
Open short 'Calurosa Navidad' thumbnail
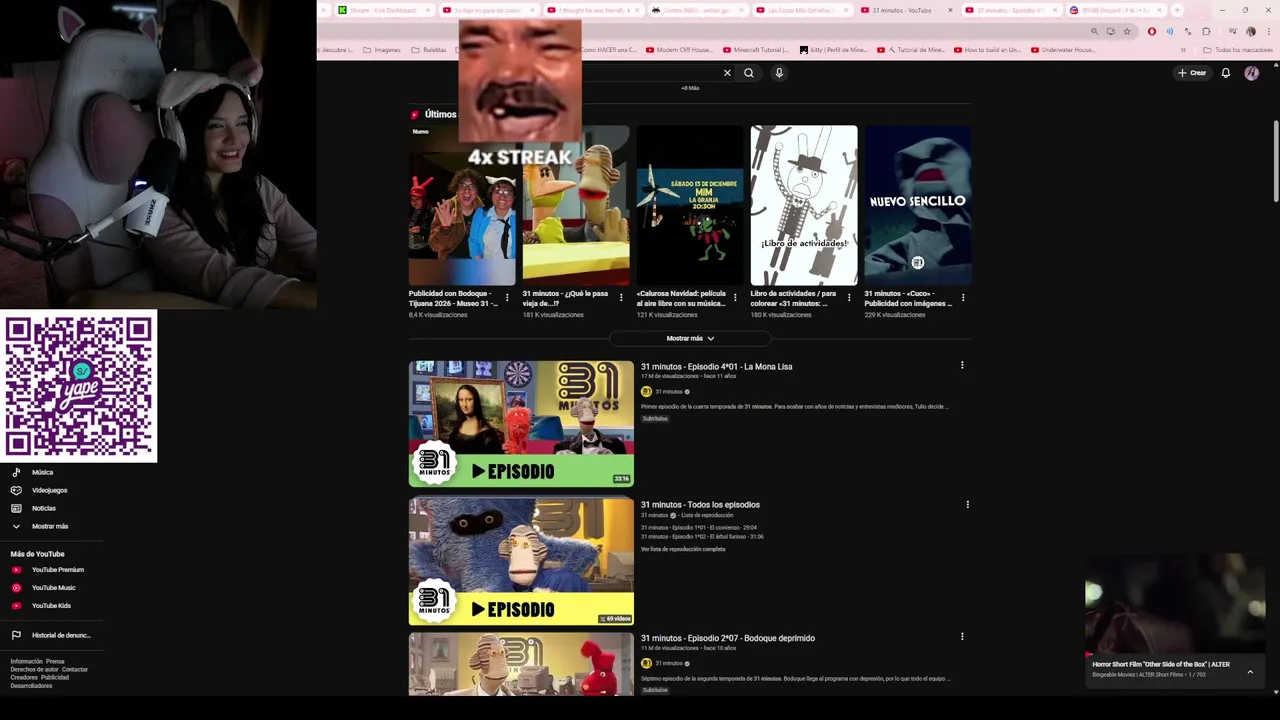[690, 205]
